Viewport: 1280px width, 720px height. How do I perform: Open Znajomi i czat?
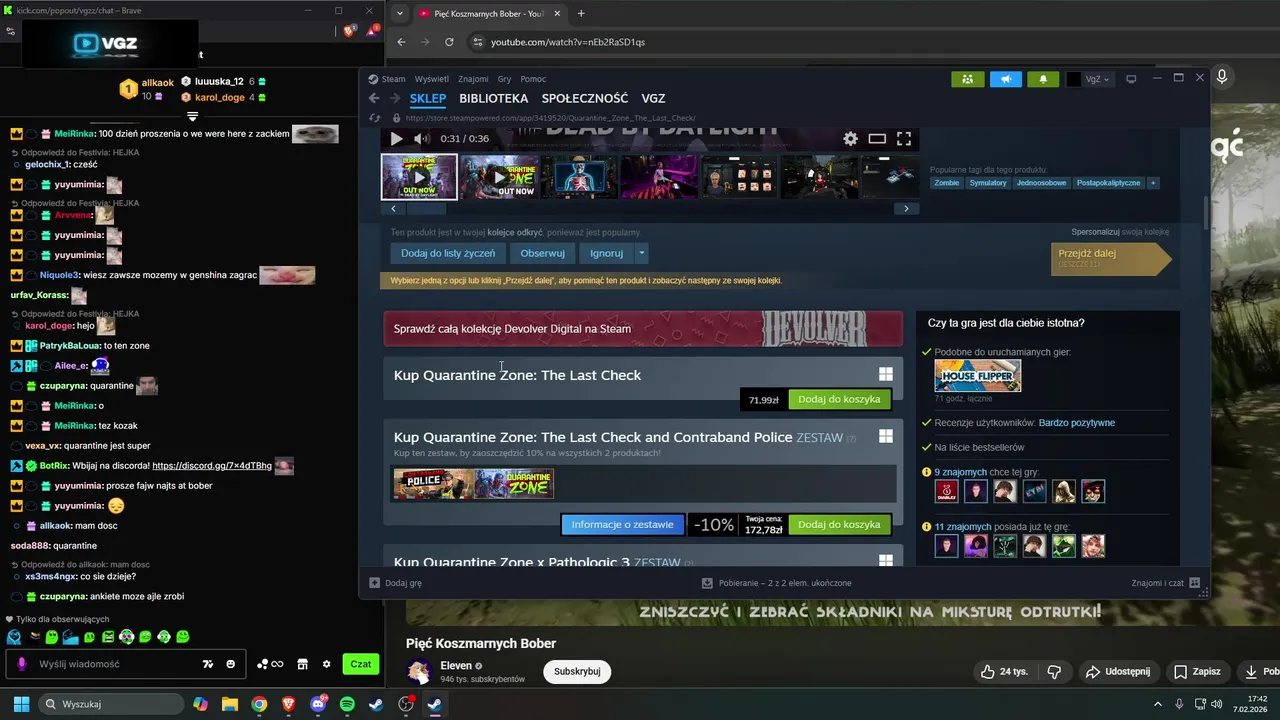(1164, 583)
